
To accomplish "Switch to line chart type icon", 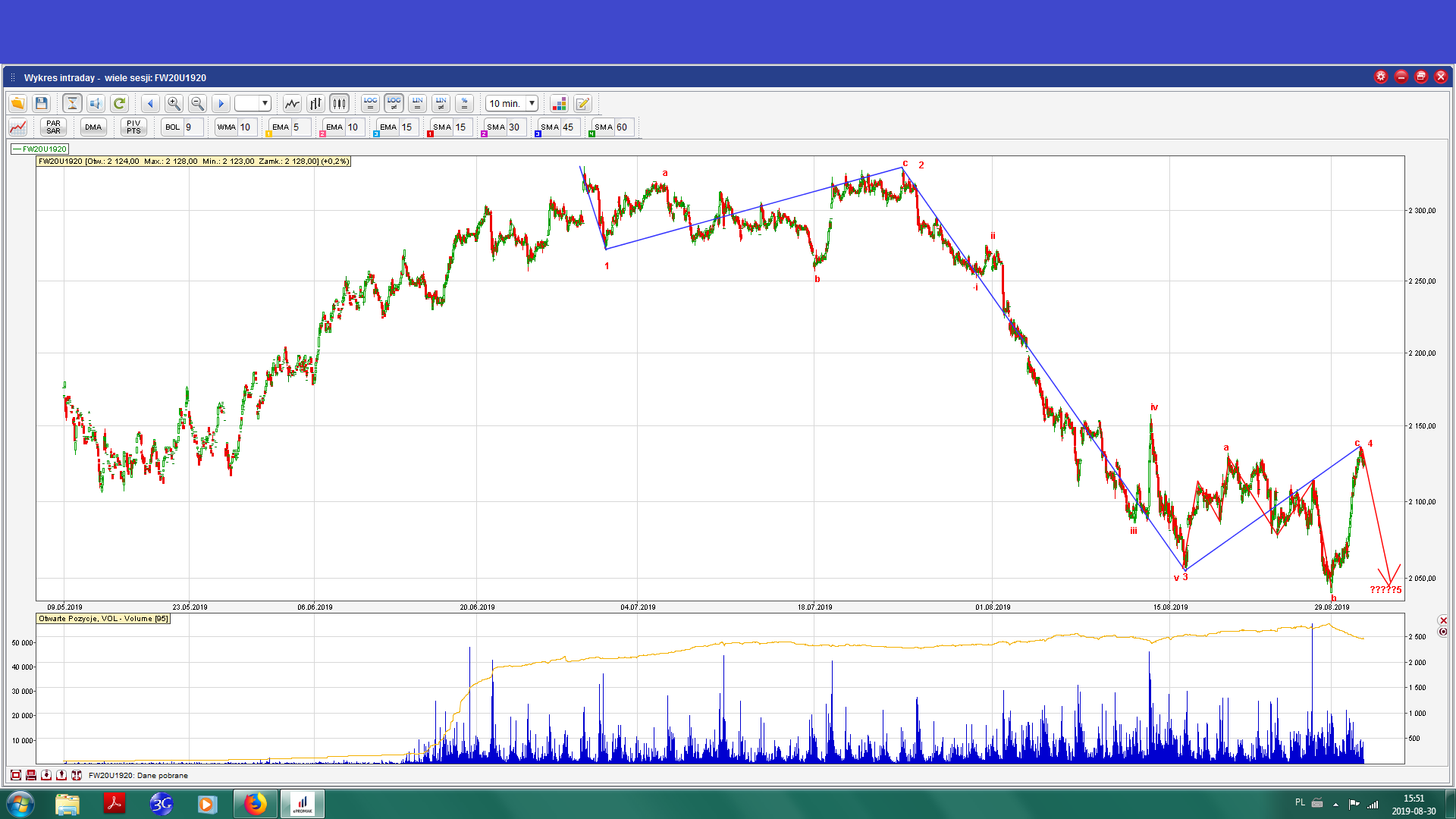I will point(292,104).
